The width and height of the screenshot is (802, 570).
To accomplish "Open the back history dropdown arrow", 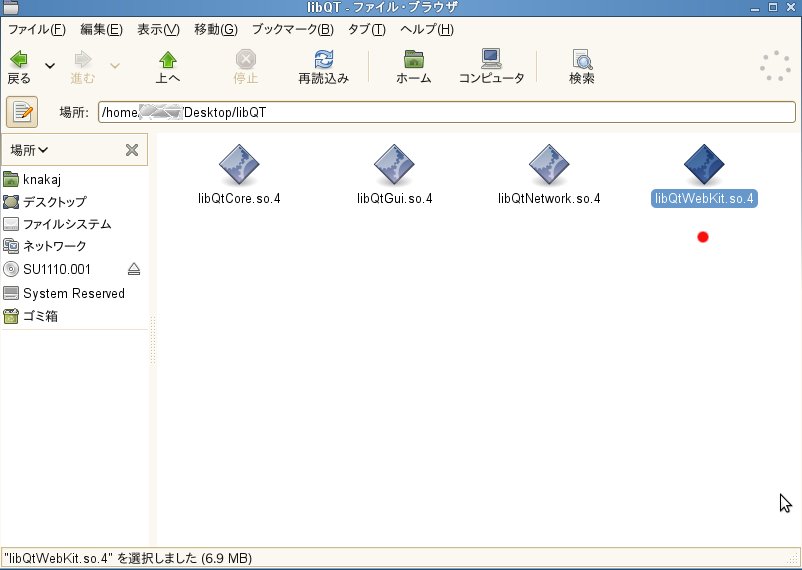I will pos(50,65).
